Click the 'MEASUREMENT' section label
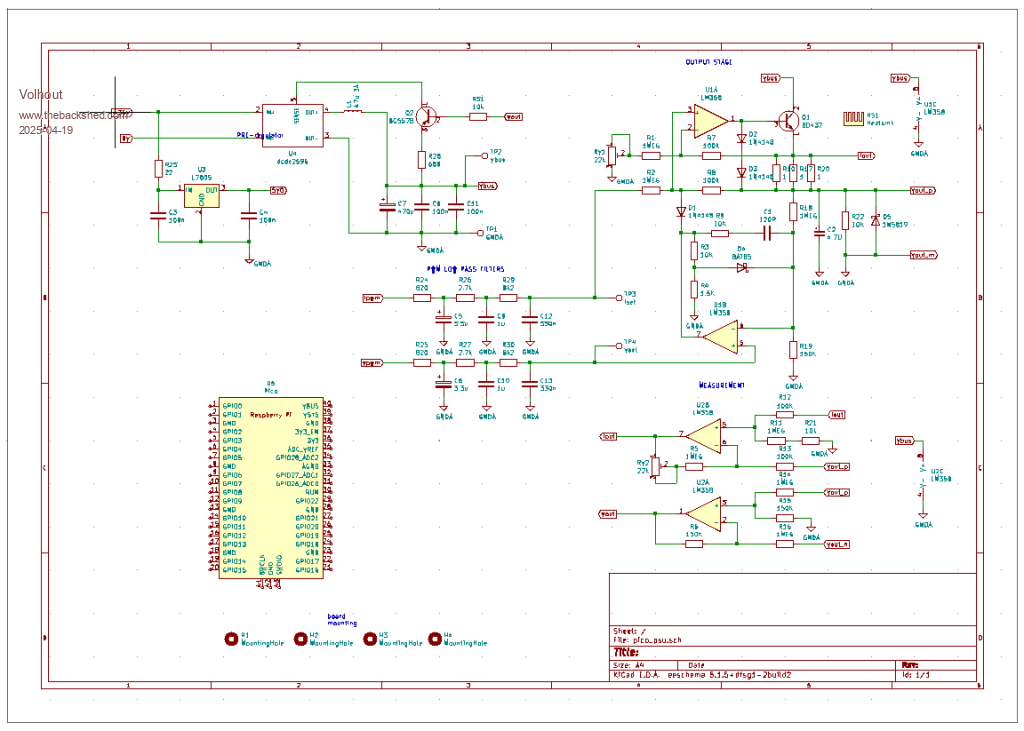The height and width of the screenshot is (731, 1024). coord(721,384)
